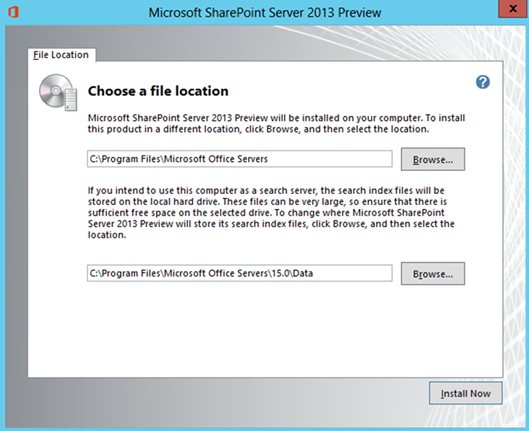Click the install path field for Office Servers
Image resolution: width=529 pixels, height=431 pixels.
tap(240, 159)
